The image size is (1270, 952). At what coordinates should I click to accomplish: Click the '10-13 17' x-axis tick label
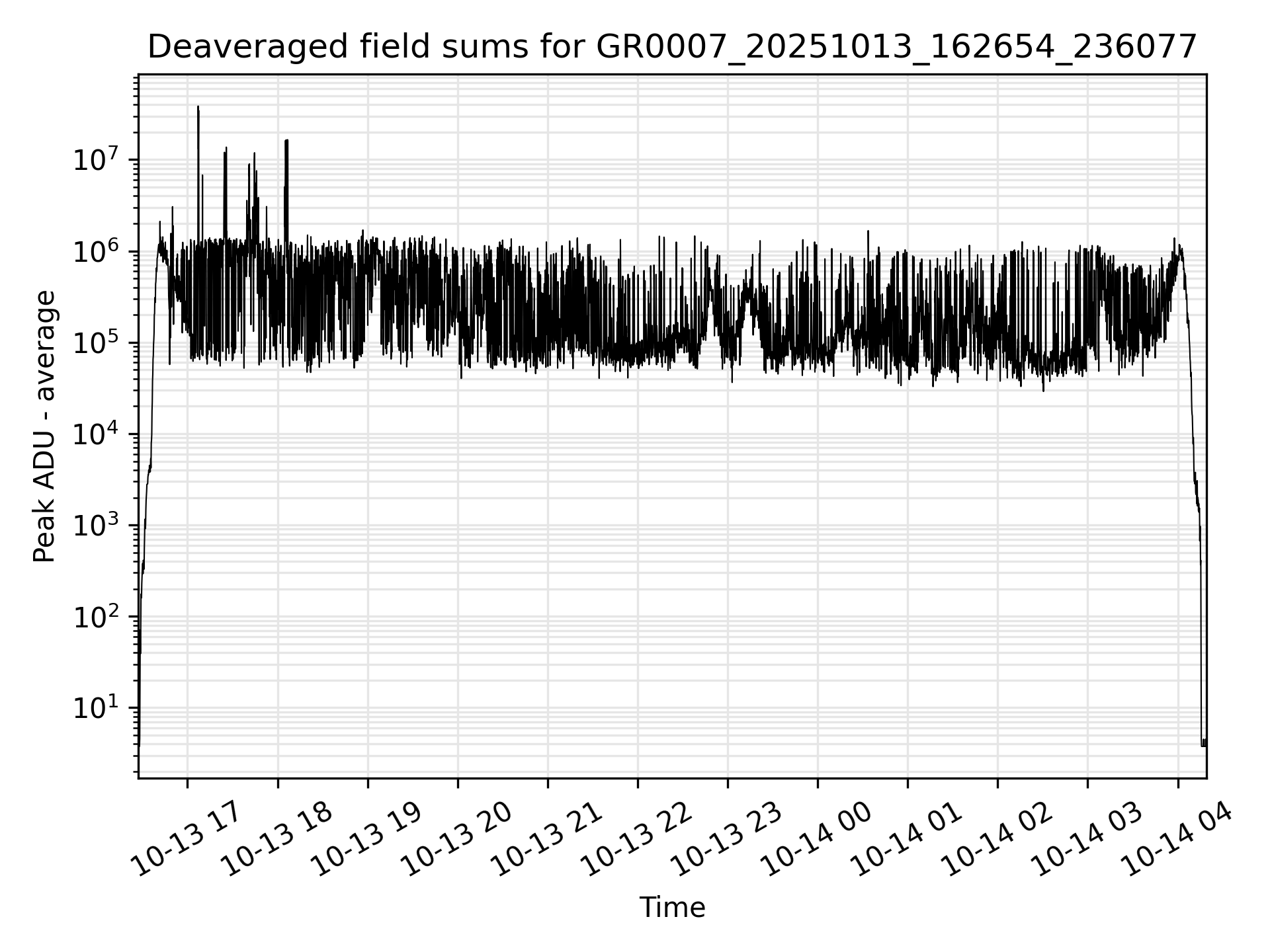pos(185,840)
